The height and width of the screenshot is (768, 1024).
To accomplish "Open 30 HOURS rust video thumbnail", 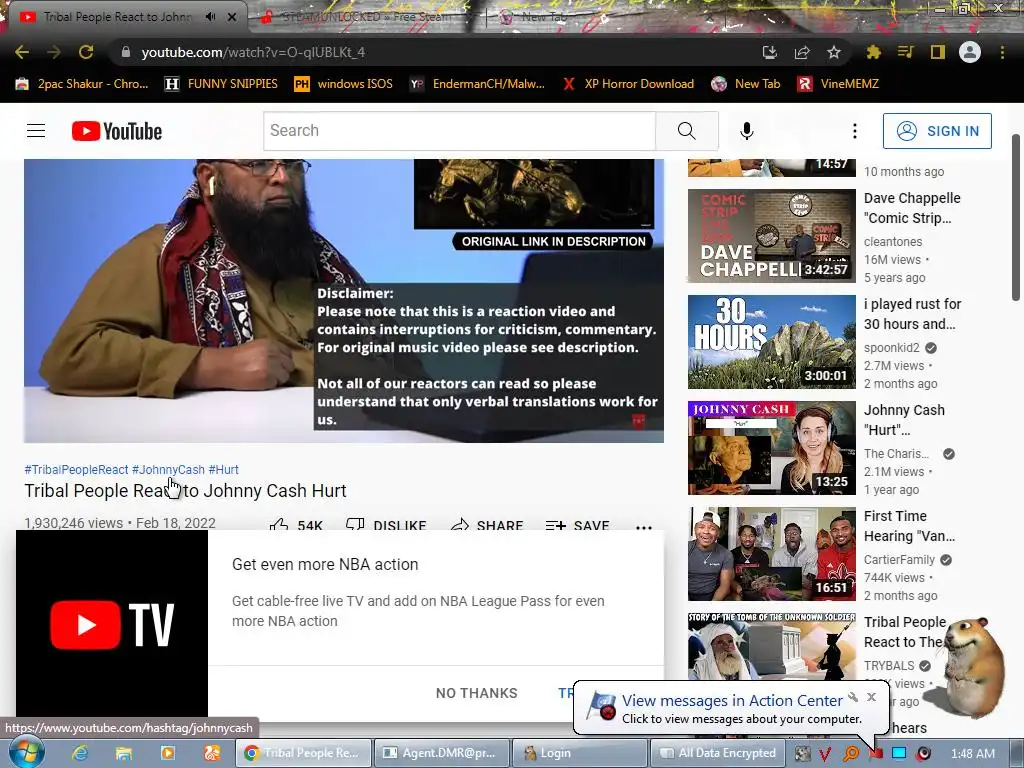I will coord(772,342).
